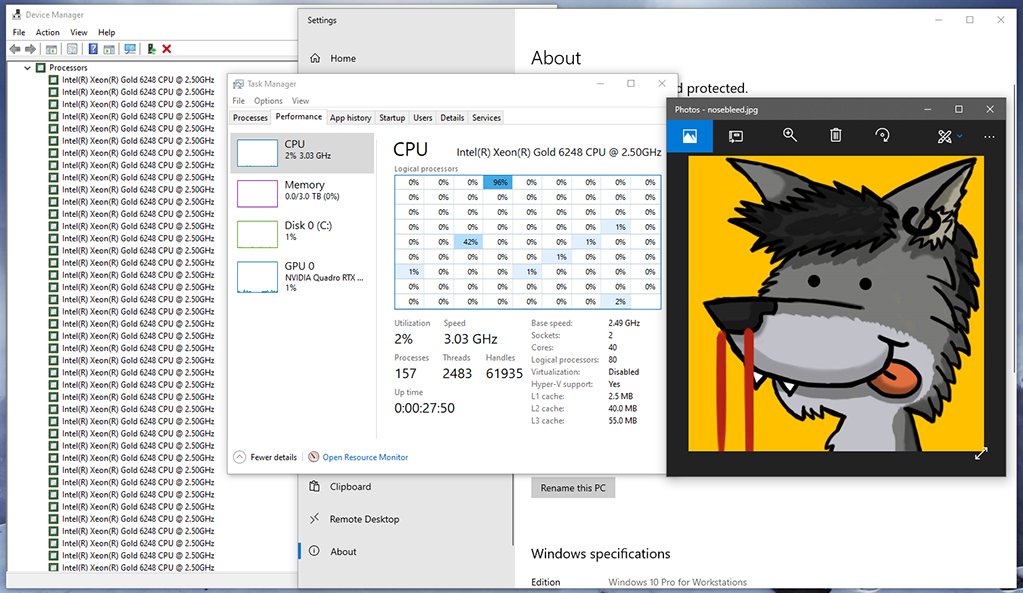
Task: Open the Home page in Settings
Action: coord(343,58)
